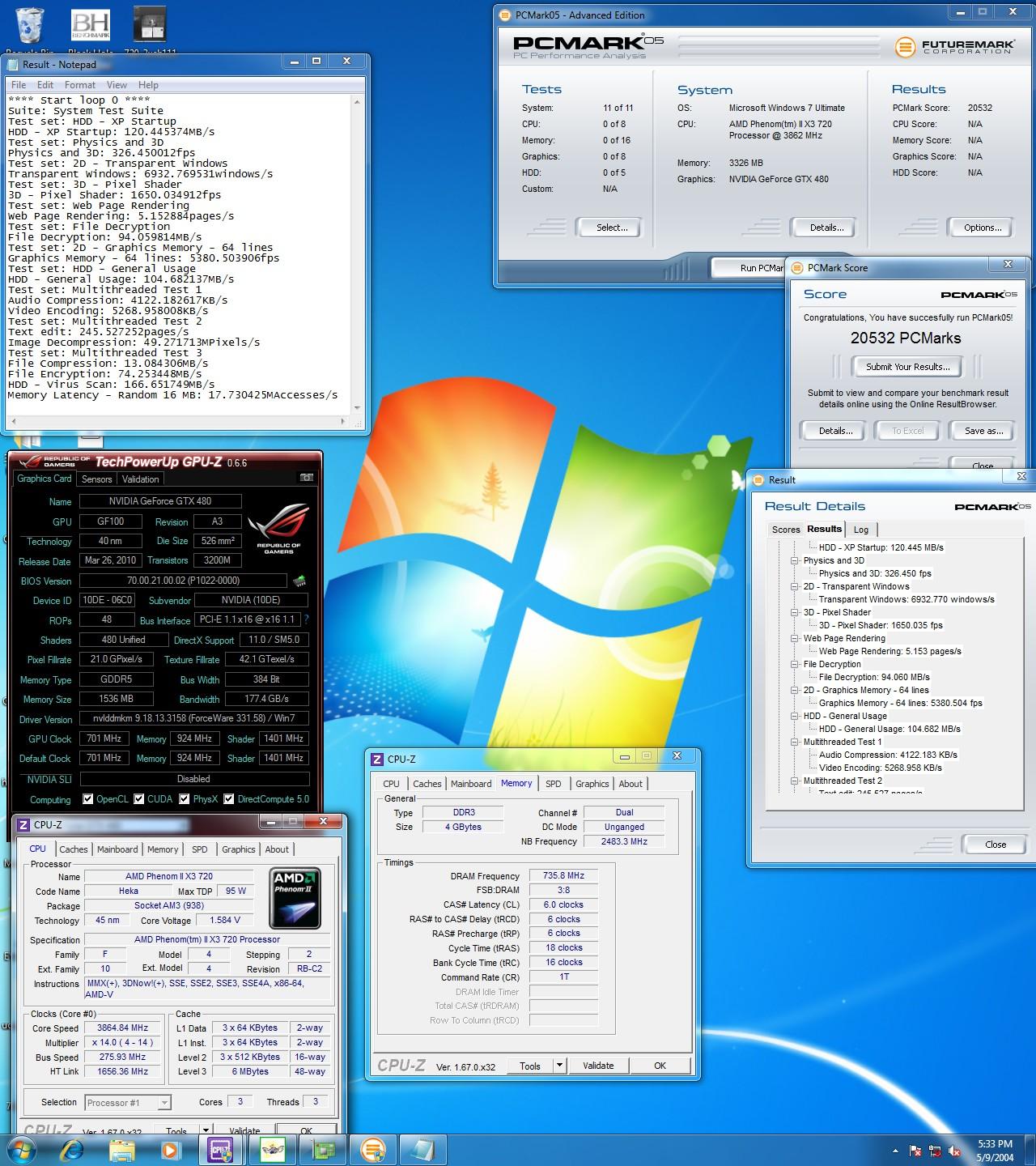This screenshot has height=1166, width=1036.
Task: Switch to Validation tab in GPU-Z
Action: [141, 479]
